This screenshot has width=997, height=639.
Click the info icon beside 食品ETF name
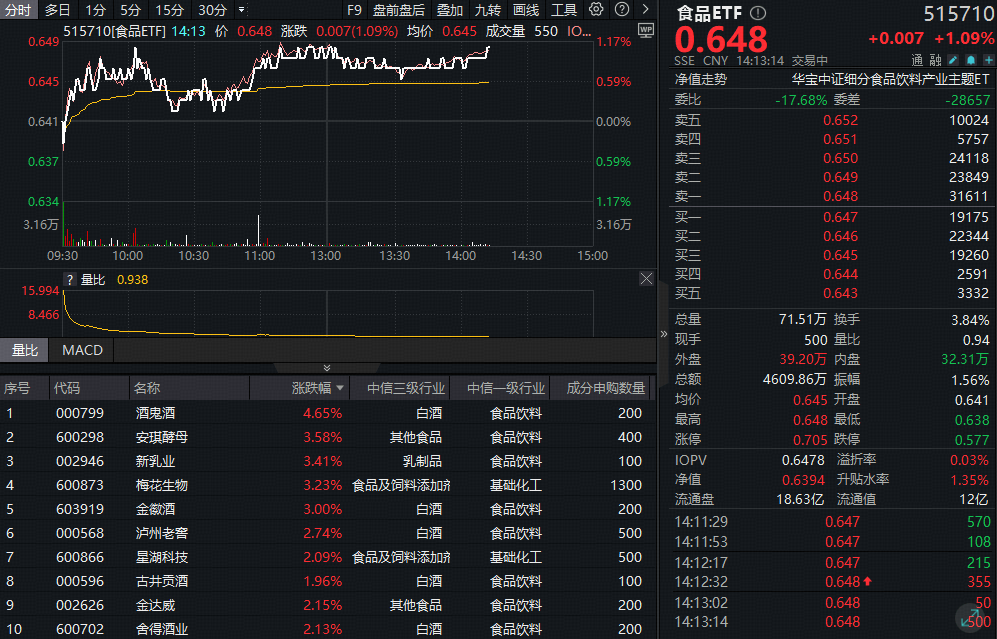pos(758,13)
